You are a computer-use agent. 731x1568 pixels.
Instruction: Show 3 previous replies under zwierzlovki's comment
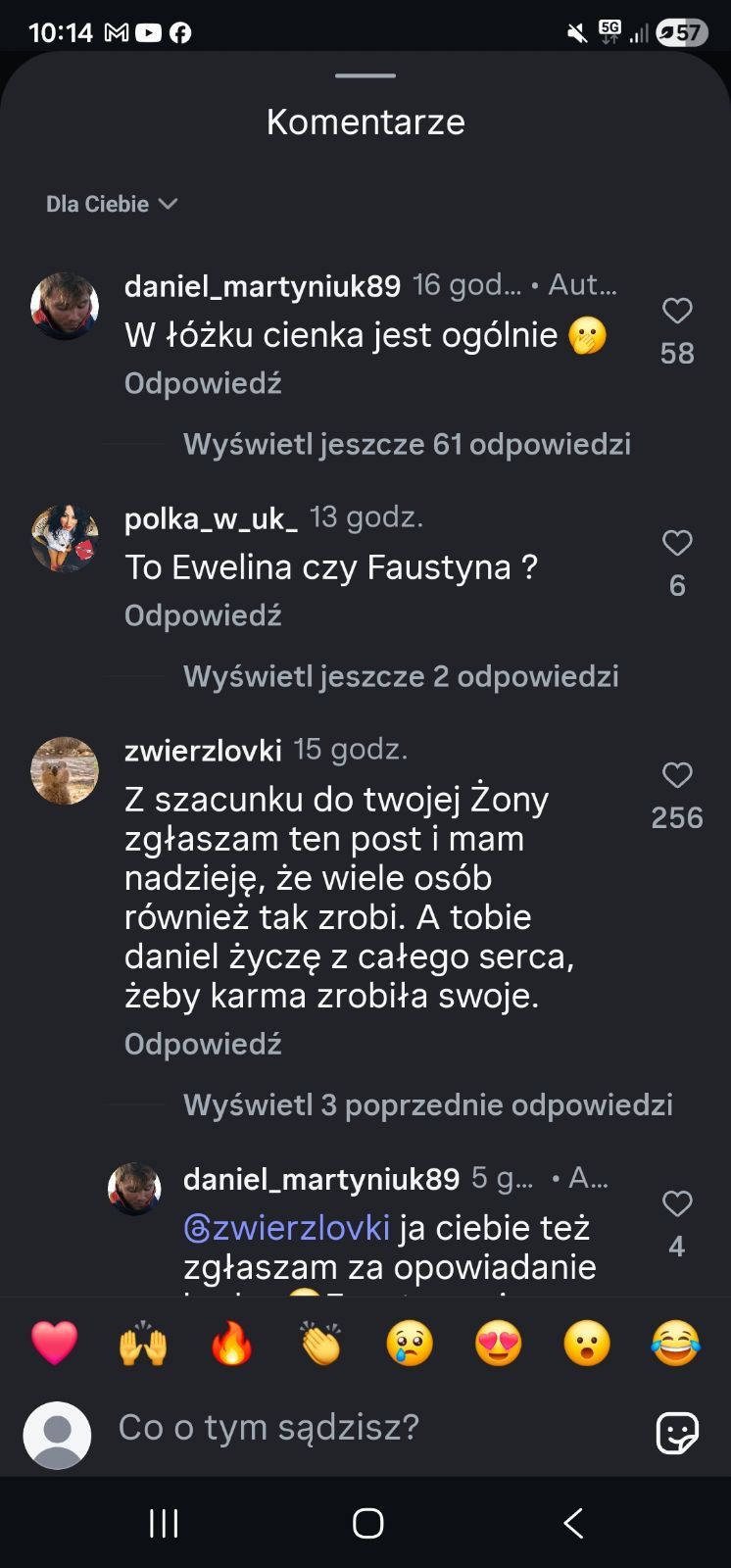pyautogui.click(x=429, y=1104)
